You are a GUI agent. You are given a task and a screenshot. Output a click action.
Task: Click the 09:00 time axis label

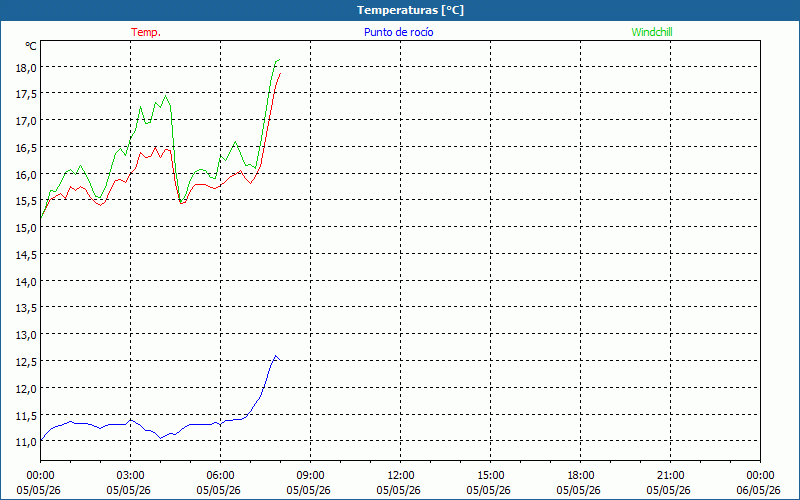[310, 476]
